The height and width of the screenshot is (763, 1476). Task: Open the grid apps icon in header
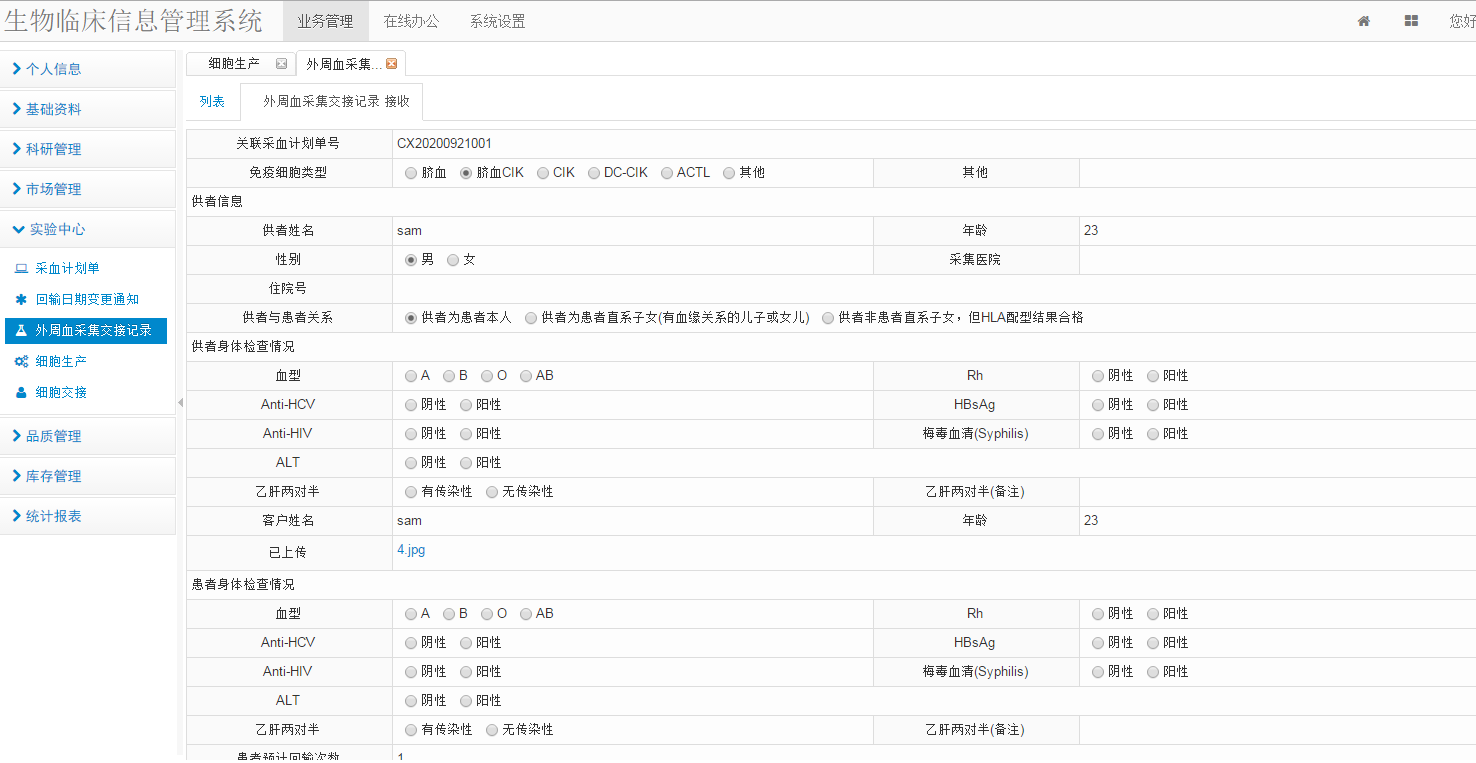1411,21
